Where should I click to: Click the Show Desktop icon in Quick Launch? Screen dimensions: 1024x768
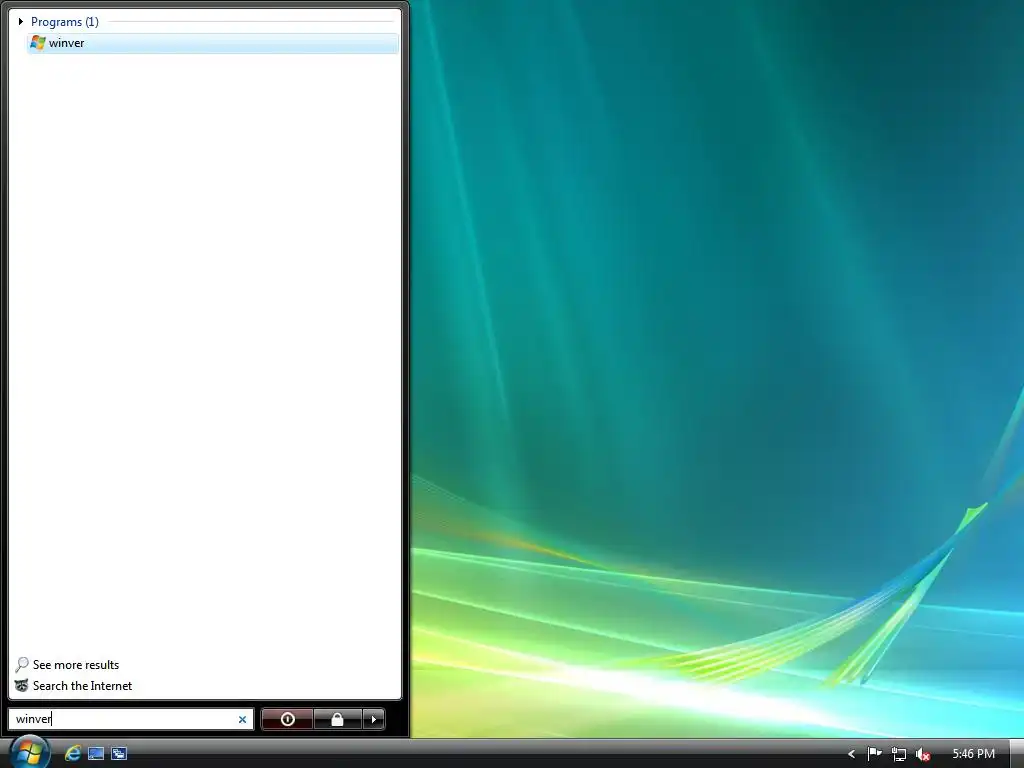coord(96,753)
